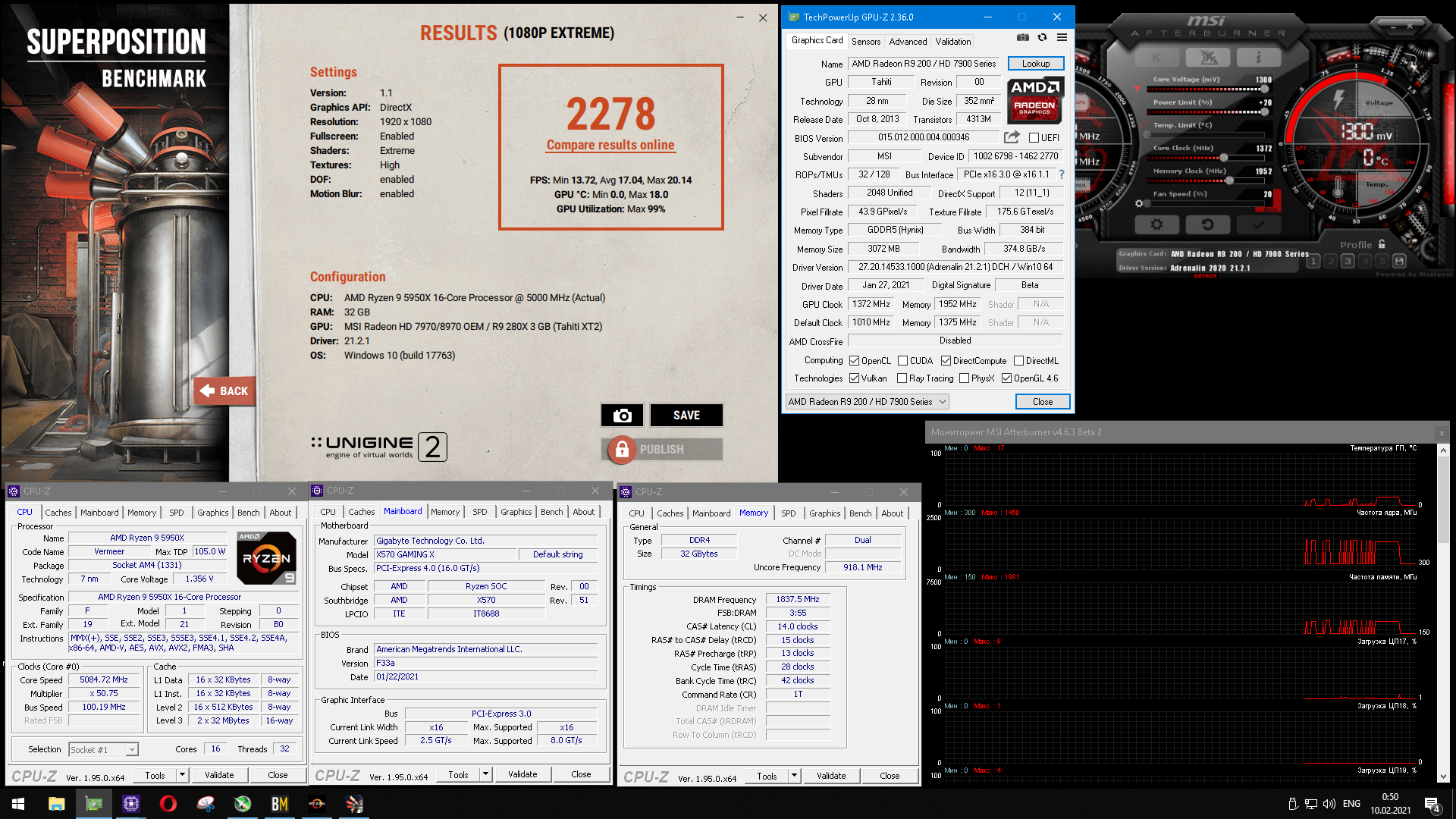Toggle the DirectML checkbox

(x=1019, y=361)
